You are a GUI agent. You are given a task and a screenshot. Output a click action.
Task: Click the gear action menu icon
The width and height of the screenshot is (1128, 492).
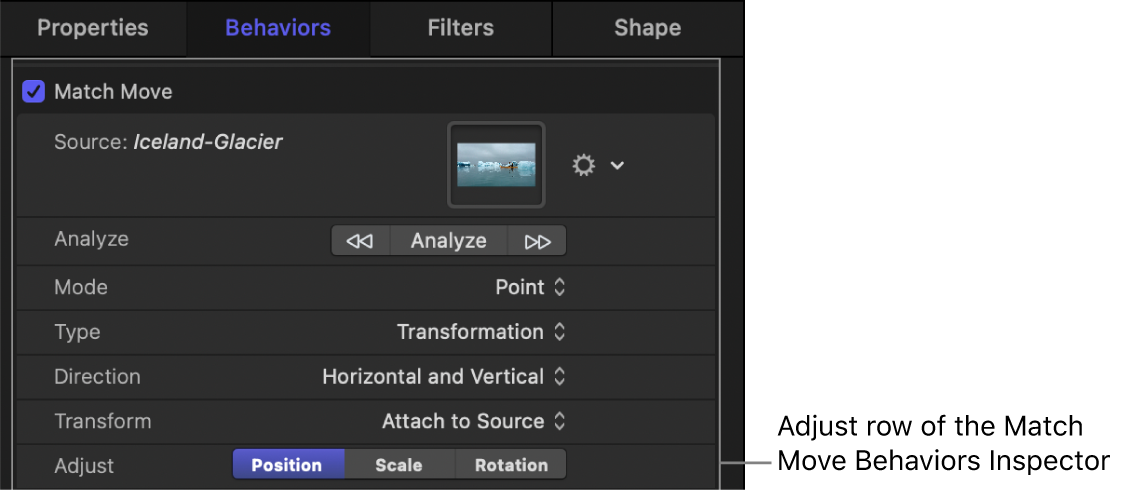tap(583, 165)
